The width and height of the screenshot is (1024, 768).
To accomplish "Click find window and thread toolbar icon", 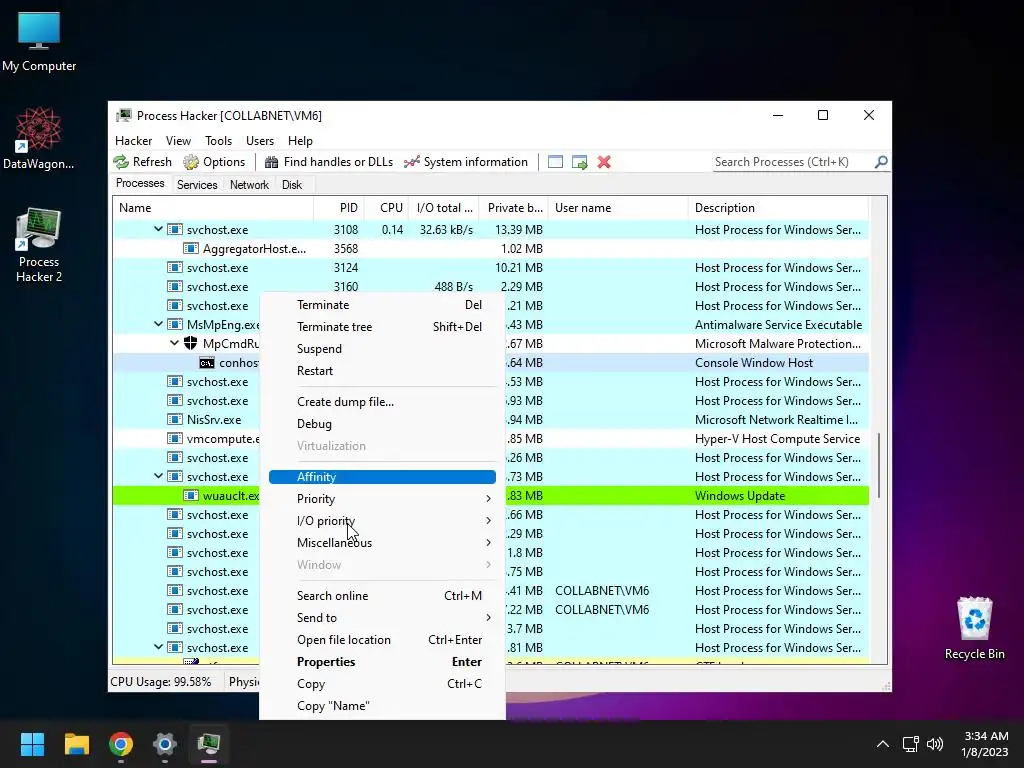I will point(579,162).
